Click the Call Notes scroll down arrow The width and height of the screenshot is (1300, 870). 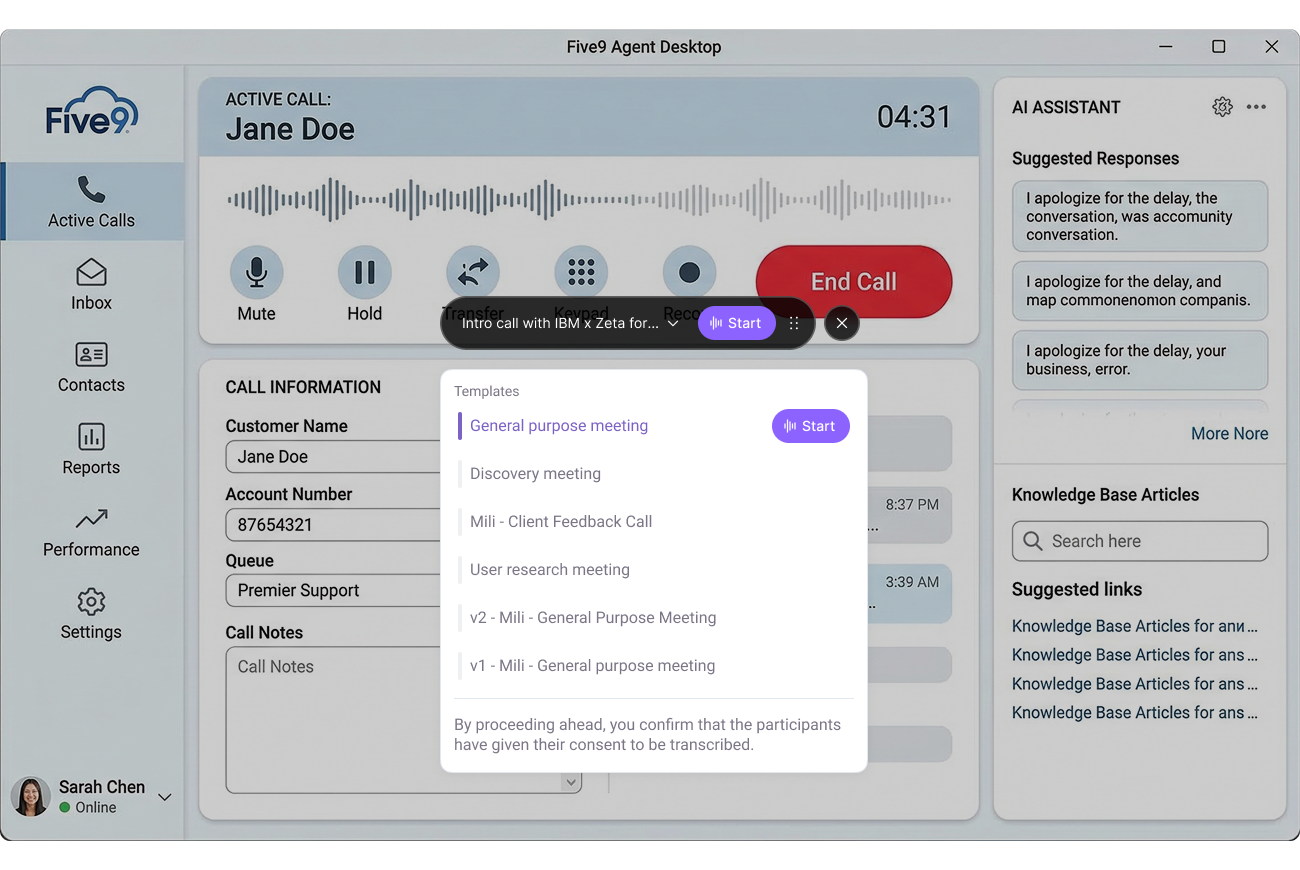click(572, 782)
